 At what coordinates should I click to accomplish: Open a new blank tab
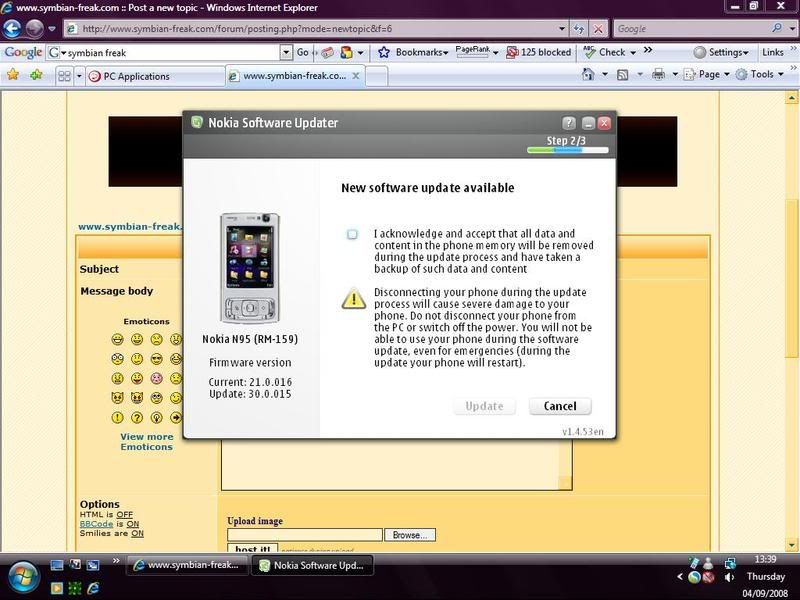[377, 77]
